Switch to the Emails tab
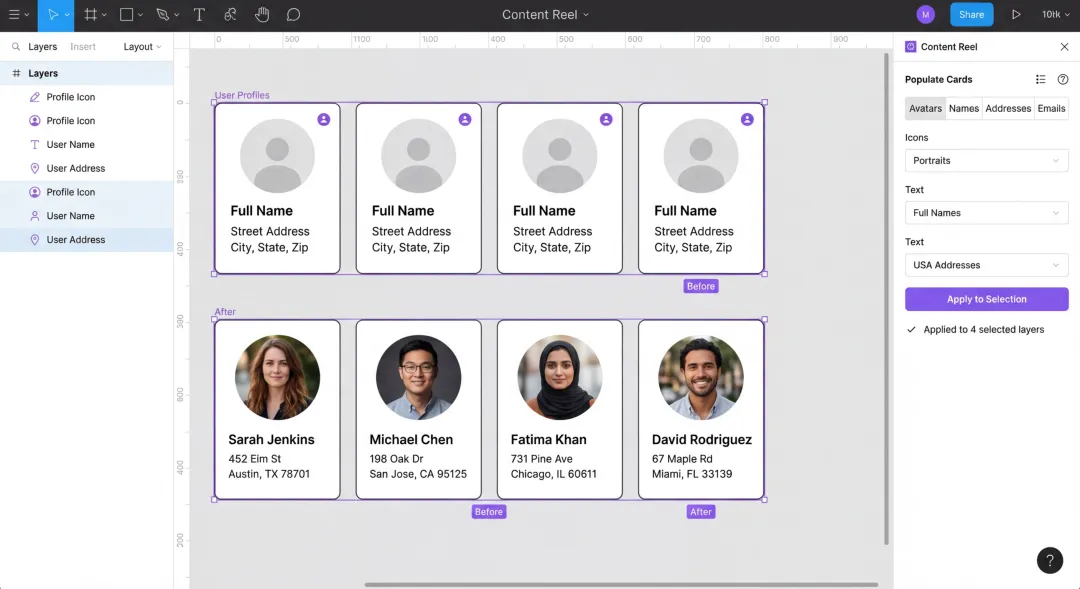Image resolution: width=1080 pixels, height=589 pixels. pyautogui.click(x=1051, y=109)
